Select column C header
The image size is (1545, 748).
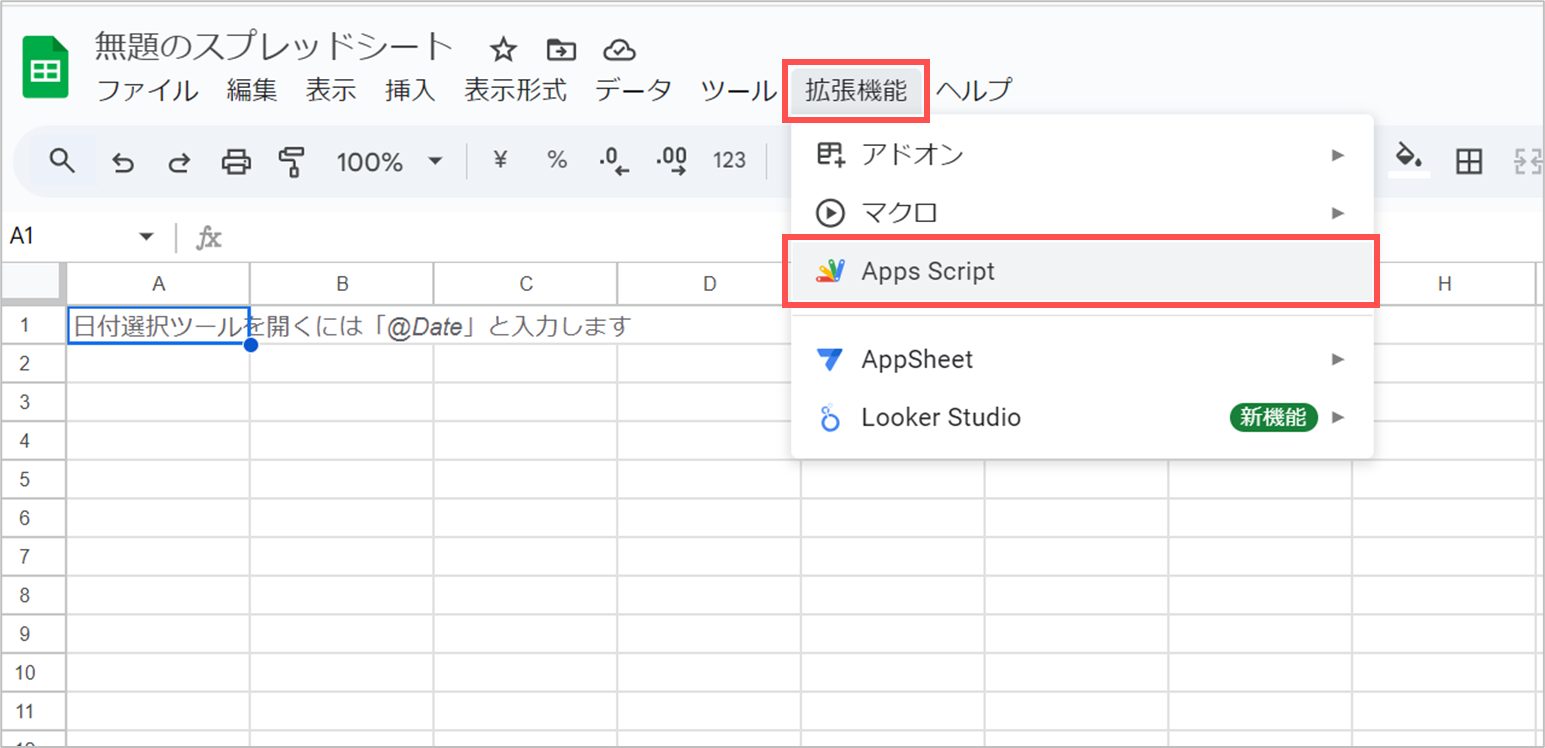[x=526, y=283]
